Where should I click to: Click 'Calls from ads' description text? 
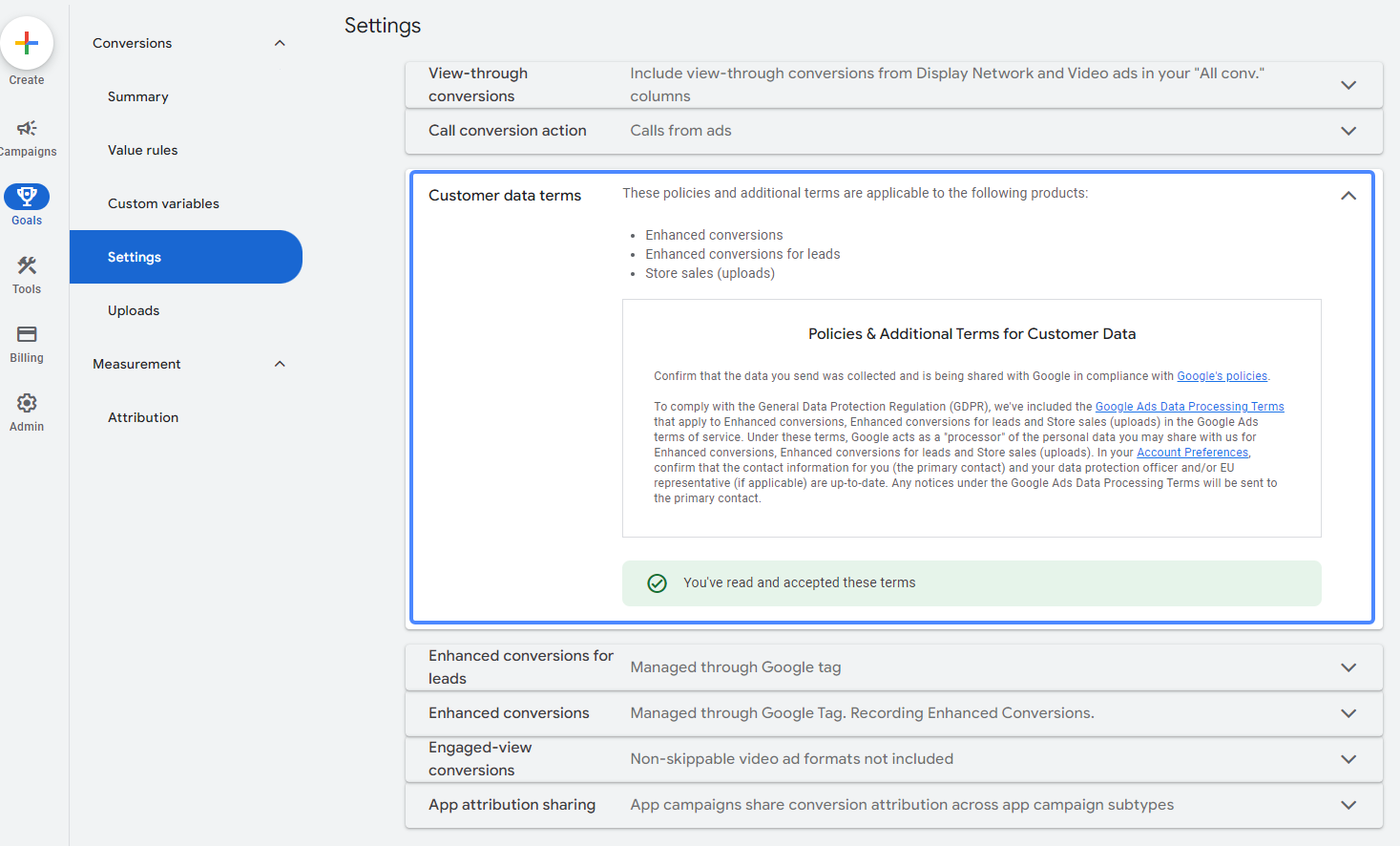(680, 131)
